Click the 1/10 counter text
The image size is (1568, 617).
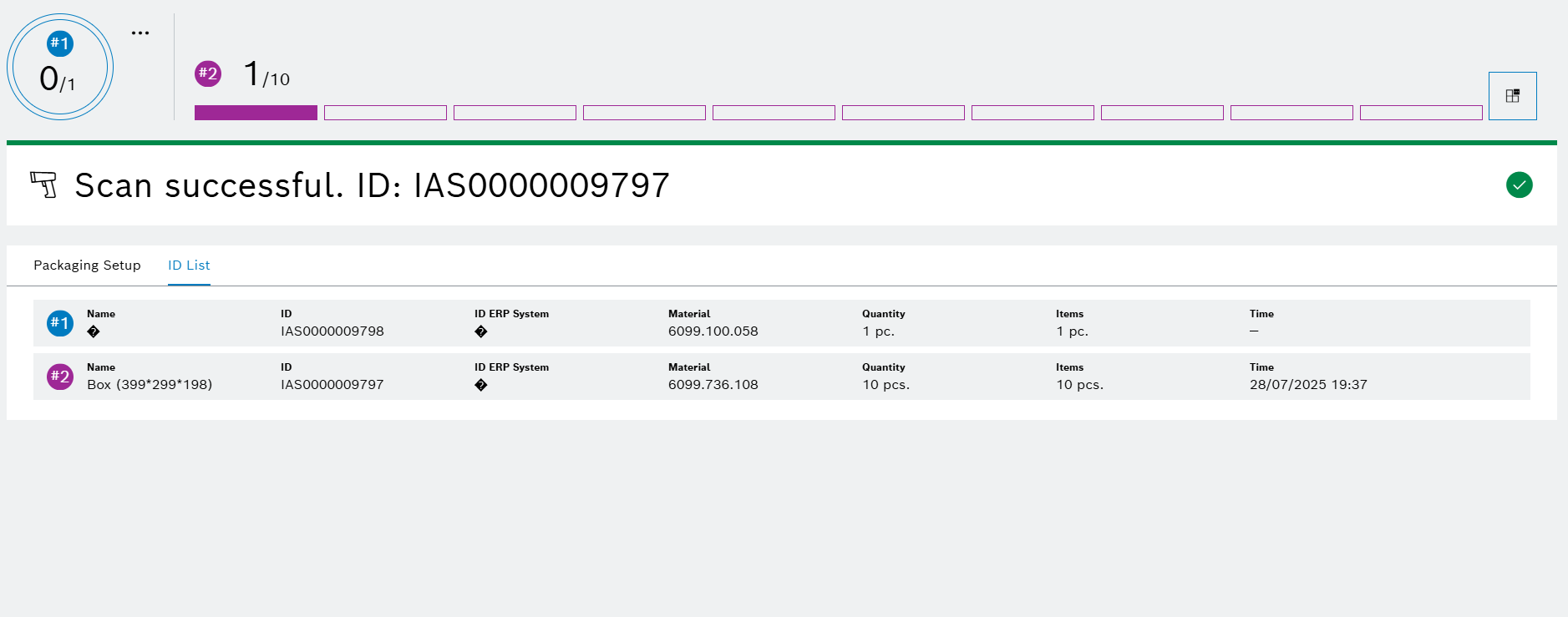[x=266, y=75]
